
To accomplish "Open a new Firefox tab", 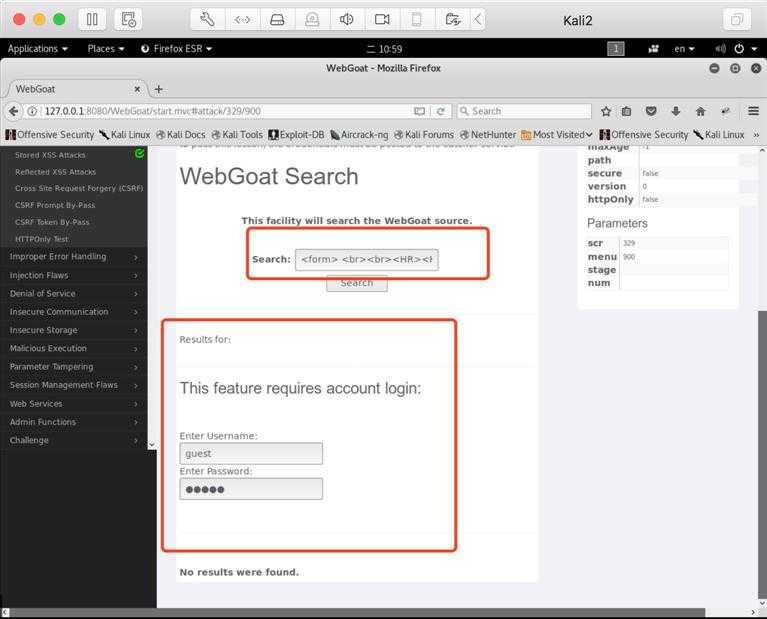I will [158, 89].
